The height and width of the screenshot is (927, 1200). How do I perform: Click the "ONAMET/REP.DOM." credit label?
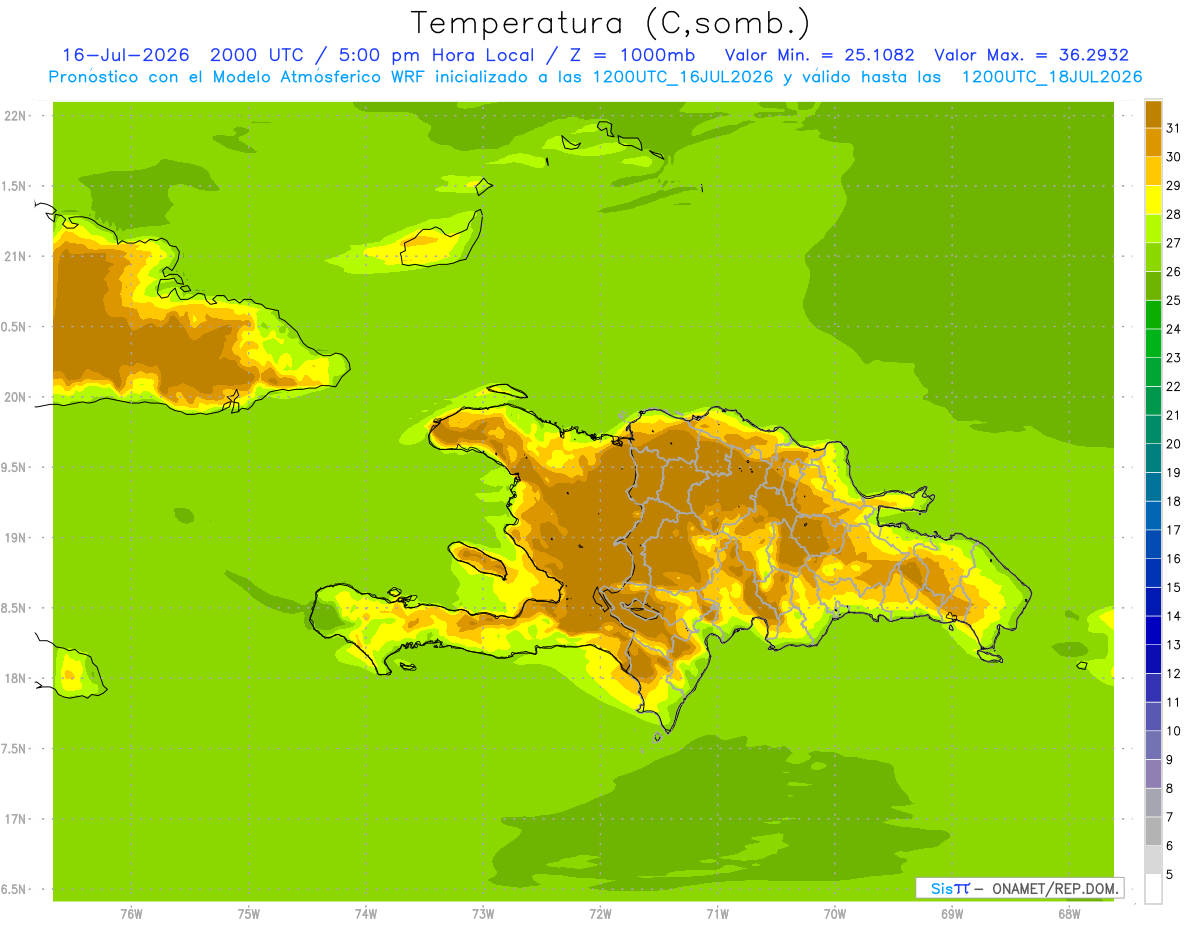point(1056,888)
